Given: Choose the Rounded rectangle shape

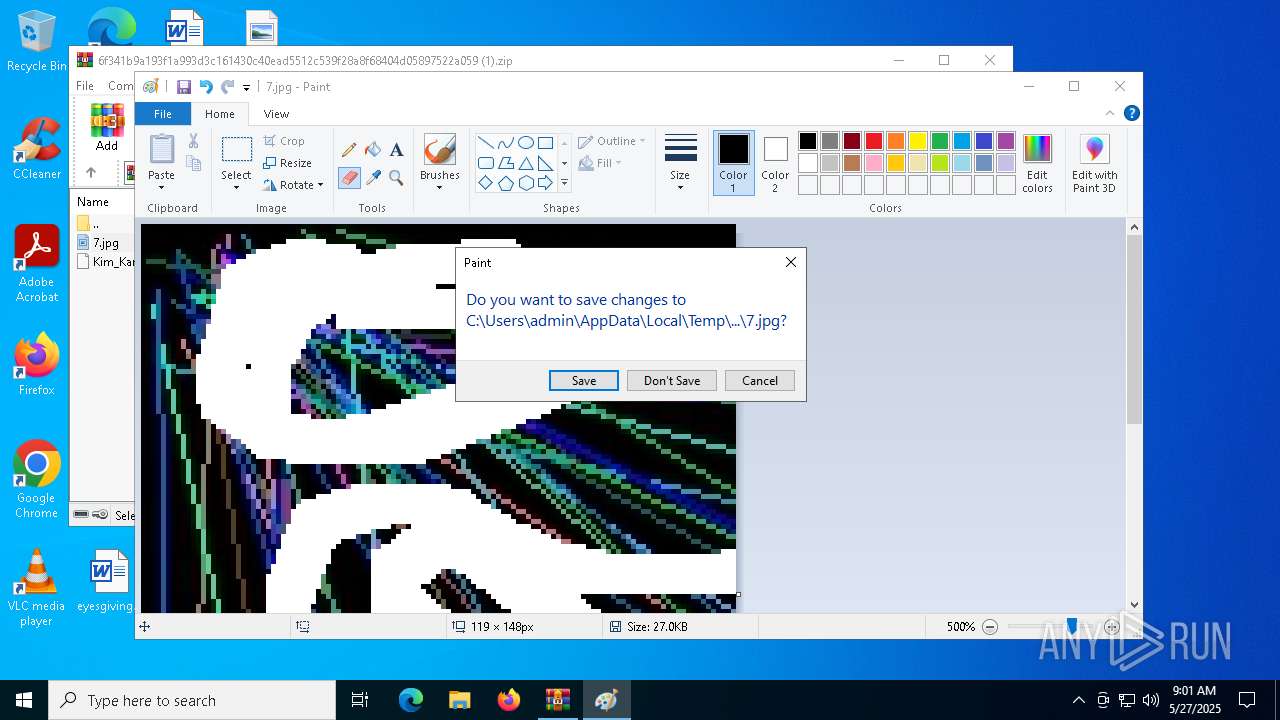Looking at the screenshot, I should coord(485,162).
